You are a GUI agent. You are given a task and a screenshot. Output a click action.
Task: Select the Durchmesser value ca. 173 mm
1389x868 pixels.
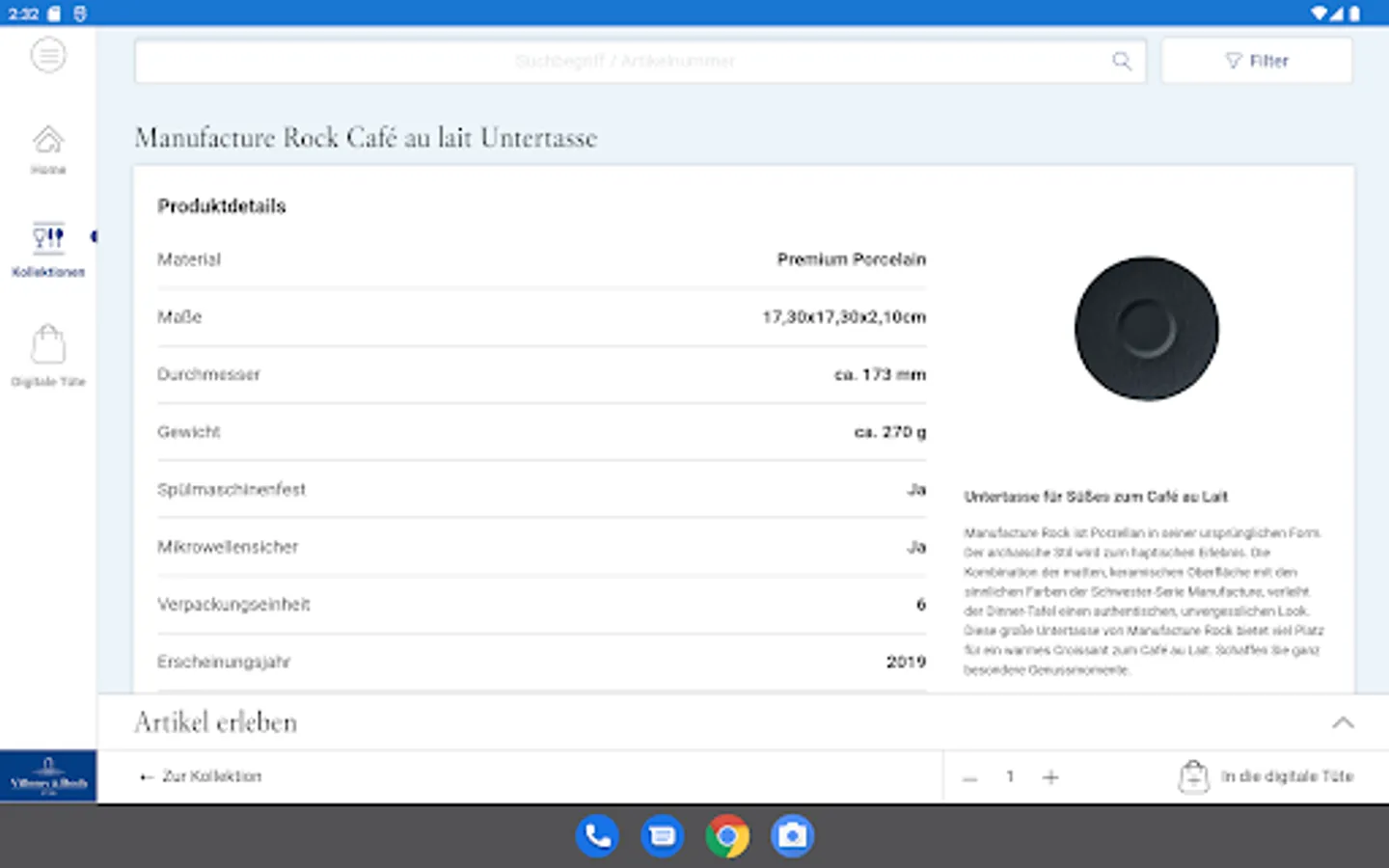click(x=880, y=374)
